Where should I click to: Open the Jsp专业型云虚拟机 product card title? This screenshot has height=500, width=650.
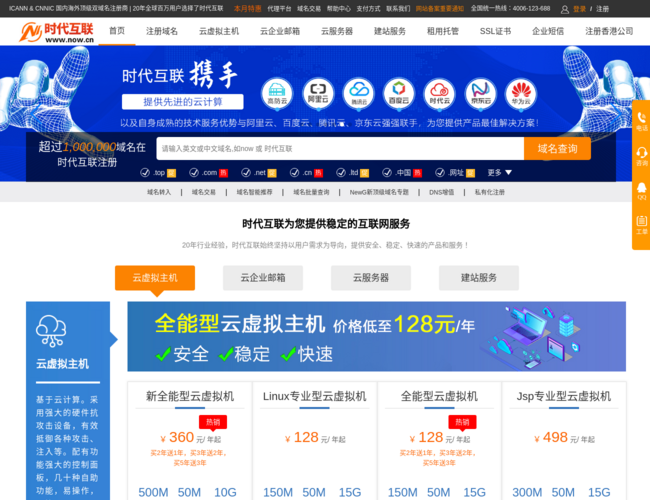point(564,396)
